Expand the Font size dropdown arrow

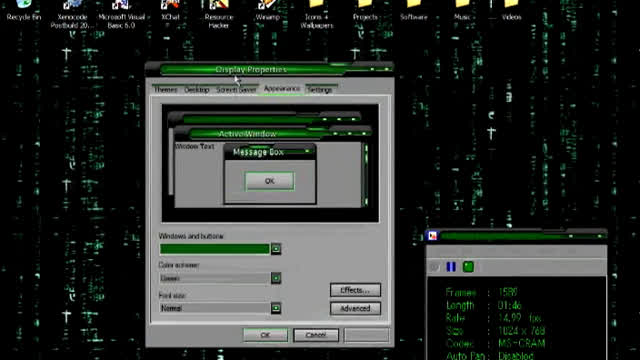[x=276, y=308]
